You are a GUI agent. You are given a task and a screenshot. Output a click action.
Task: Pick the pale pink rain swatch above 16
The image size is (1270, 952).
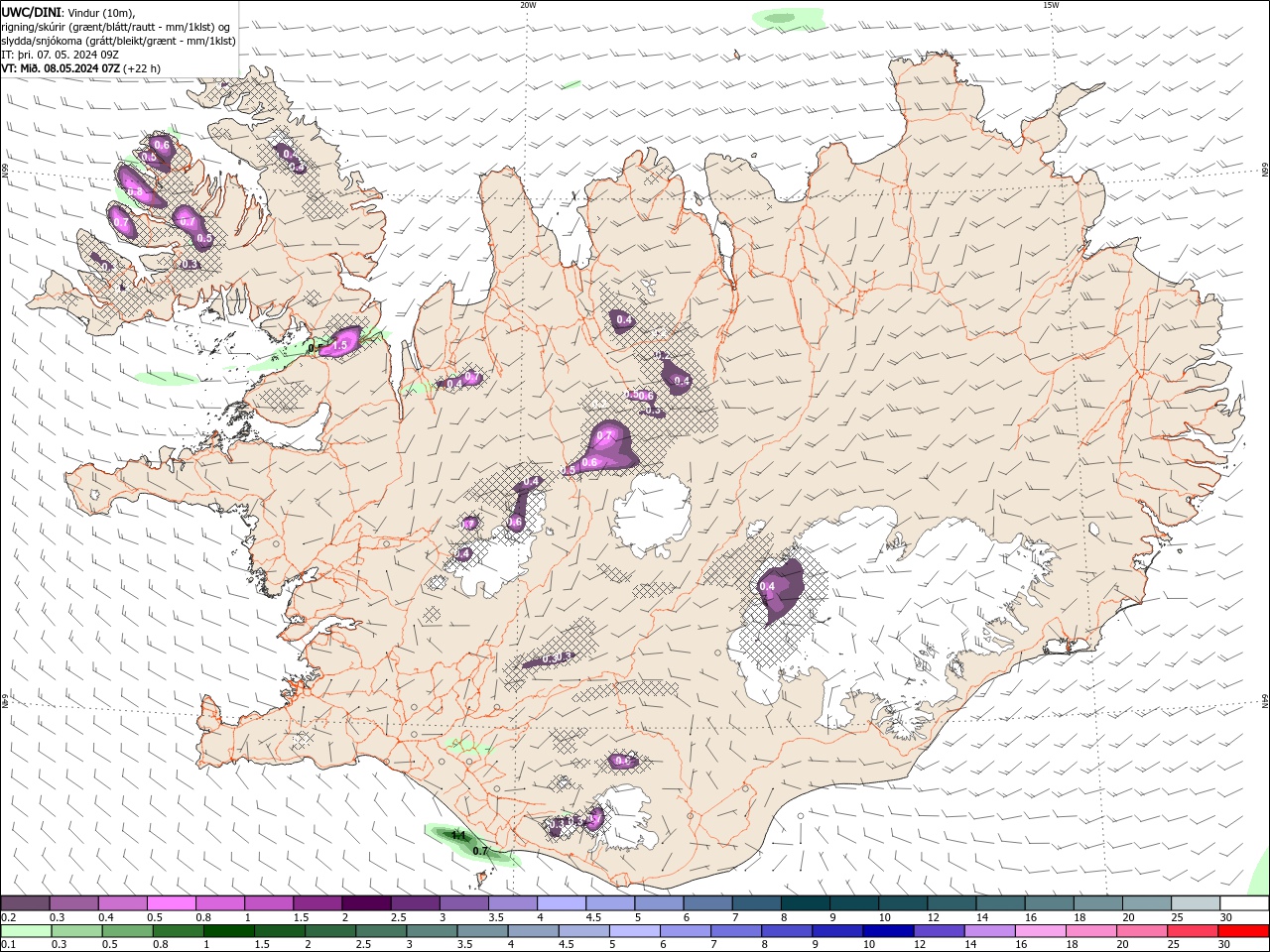[x=1041, y=931]
